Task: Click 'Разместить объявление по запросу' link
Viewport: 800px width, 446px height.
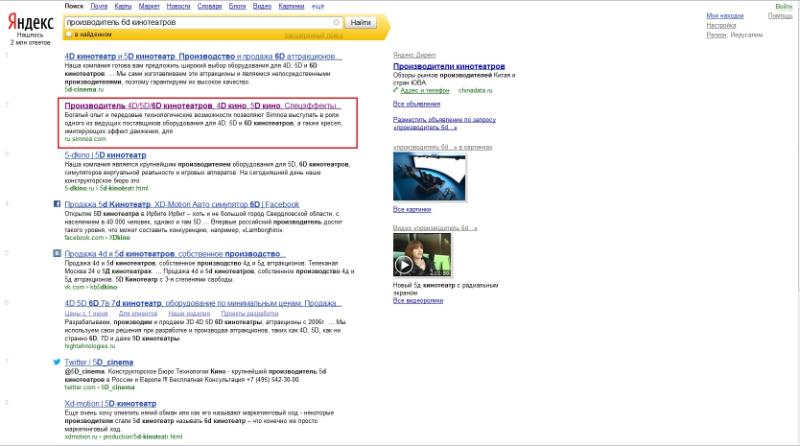Action: (x=444, y=123)
